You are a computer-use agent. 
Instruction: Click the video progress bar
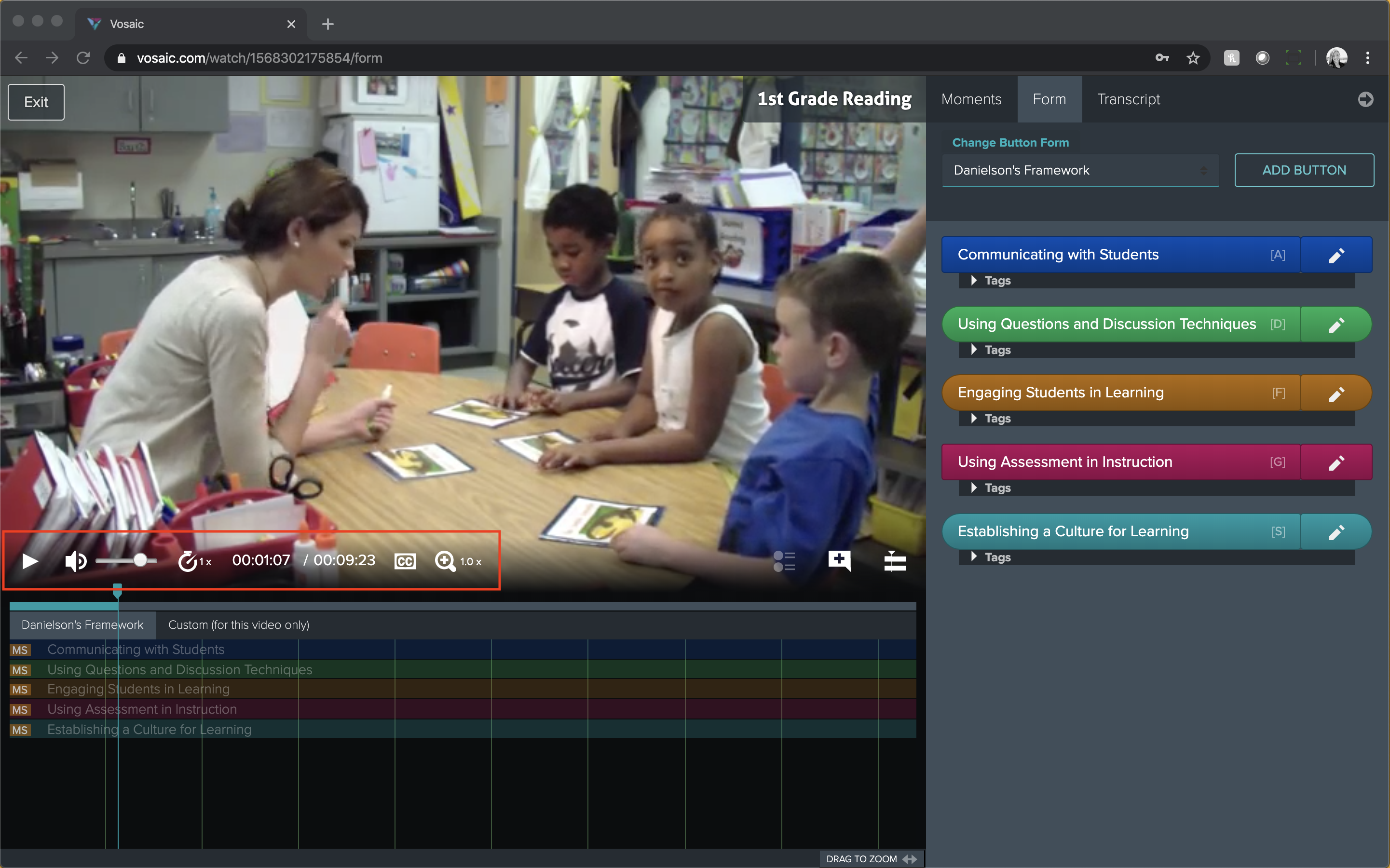coord(463,606)
